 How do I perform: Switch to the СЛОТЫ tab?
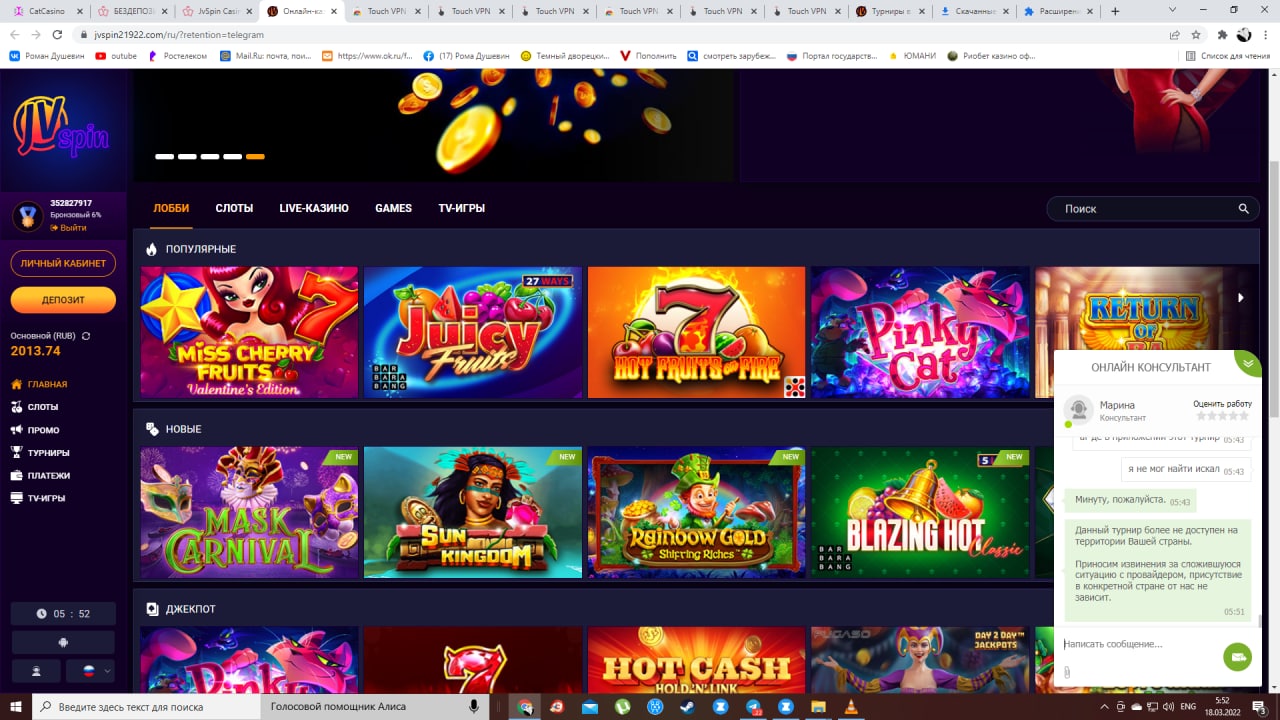(x=234, y=209)
